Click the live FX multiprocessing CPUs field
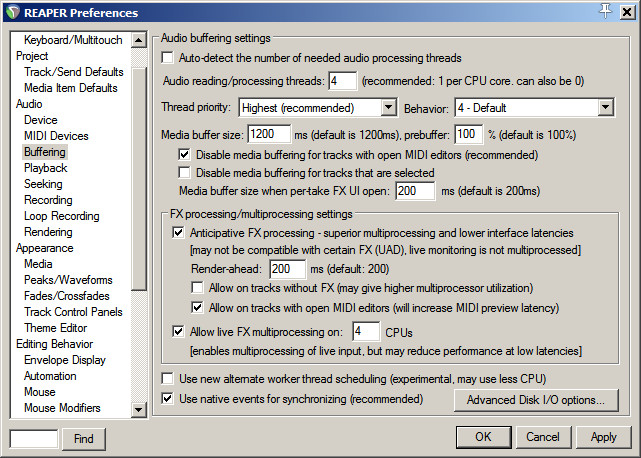 [x=366, y=331]
